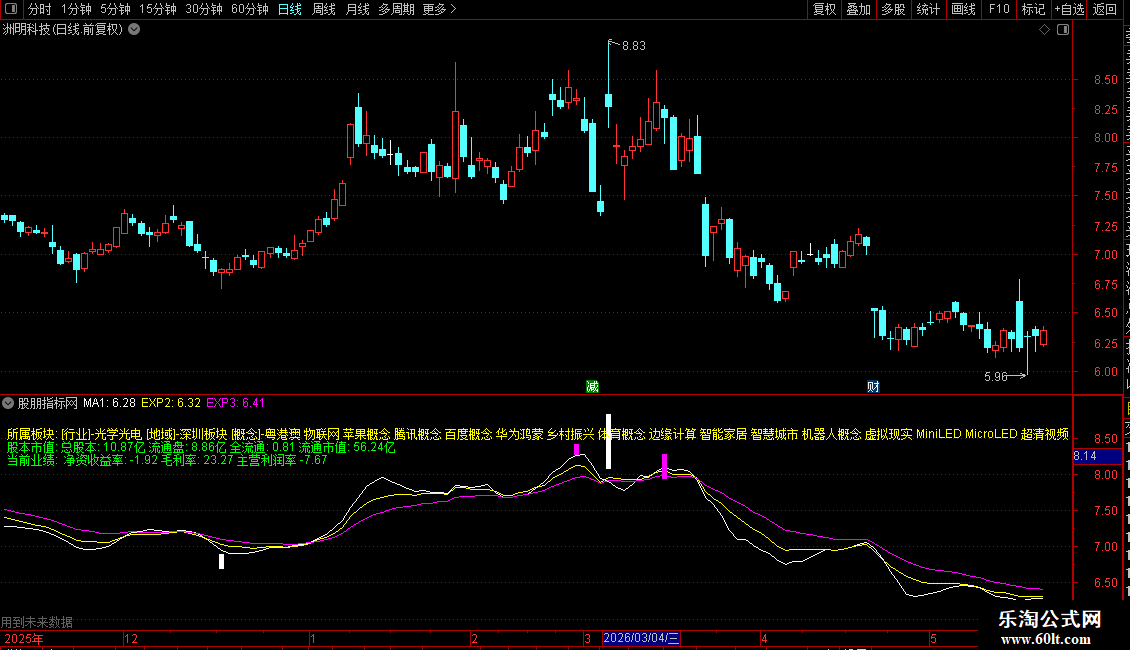Image resolution: width=1130 pixels, height=650 pixels.
Task: Click the 2025年 timeline label
Action: (24, 638)
